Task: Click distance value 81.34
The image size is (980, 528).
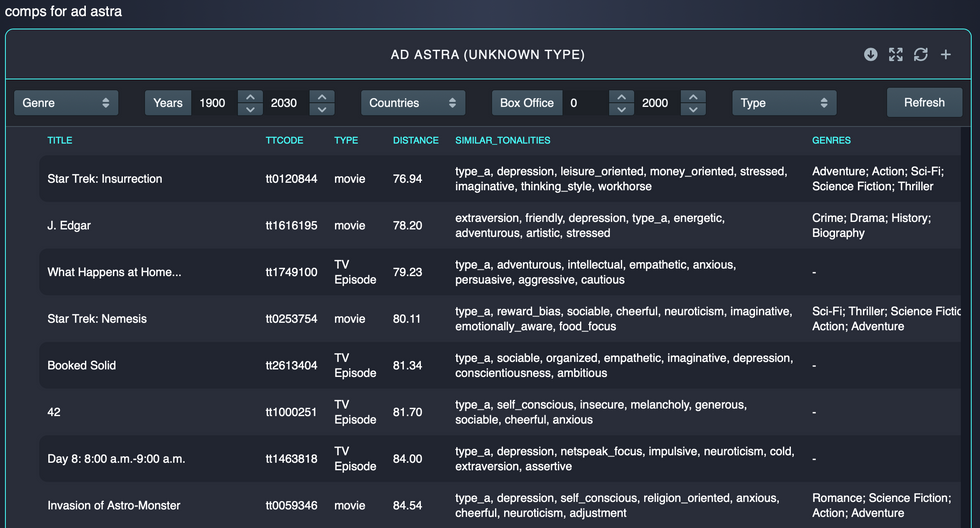Action: coord(408,366)
